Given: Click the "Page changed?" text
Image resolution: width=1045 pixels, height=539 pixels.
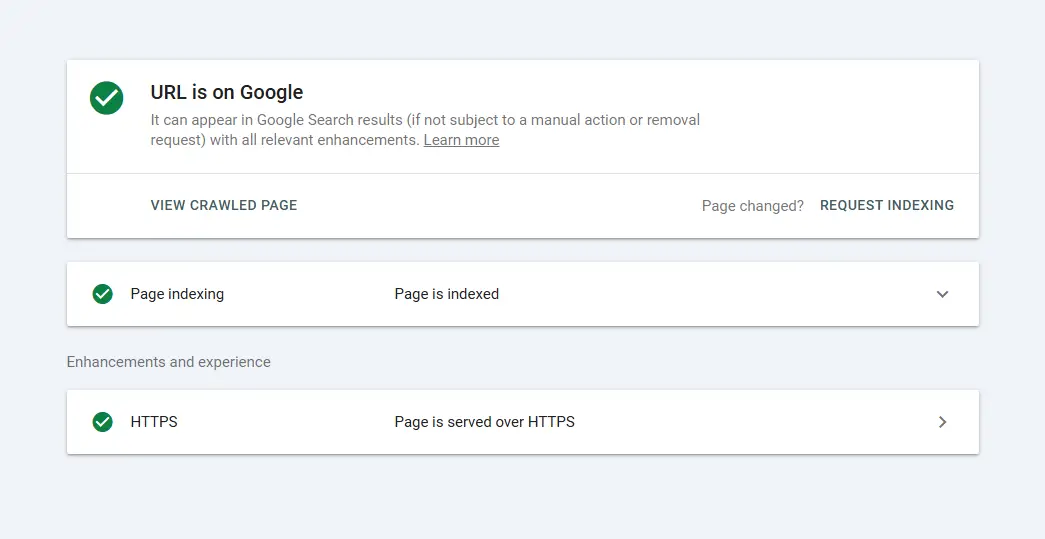Looking at the screenshot, I should click(752, 206).
